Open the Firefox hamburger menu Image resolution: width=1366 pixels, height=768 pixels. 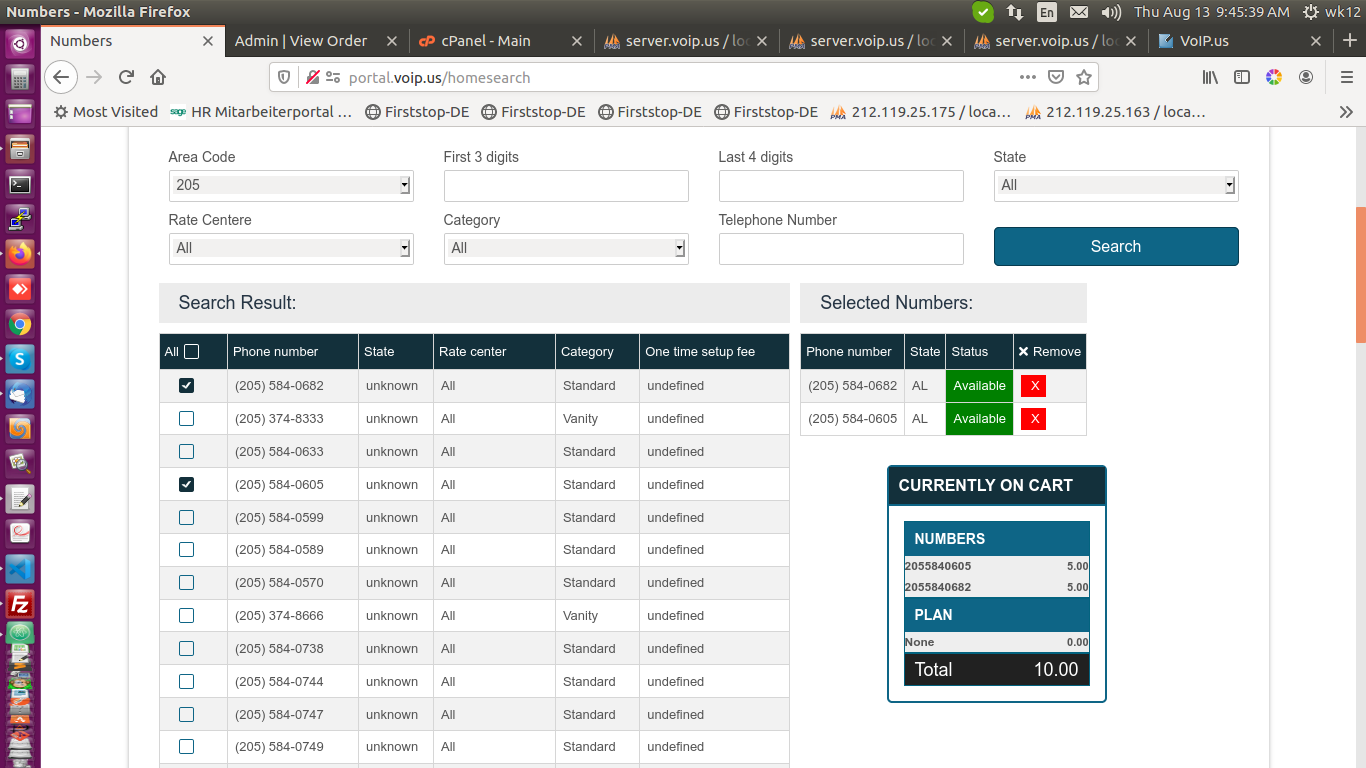1347,77
